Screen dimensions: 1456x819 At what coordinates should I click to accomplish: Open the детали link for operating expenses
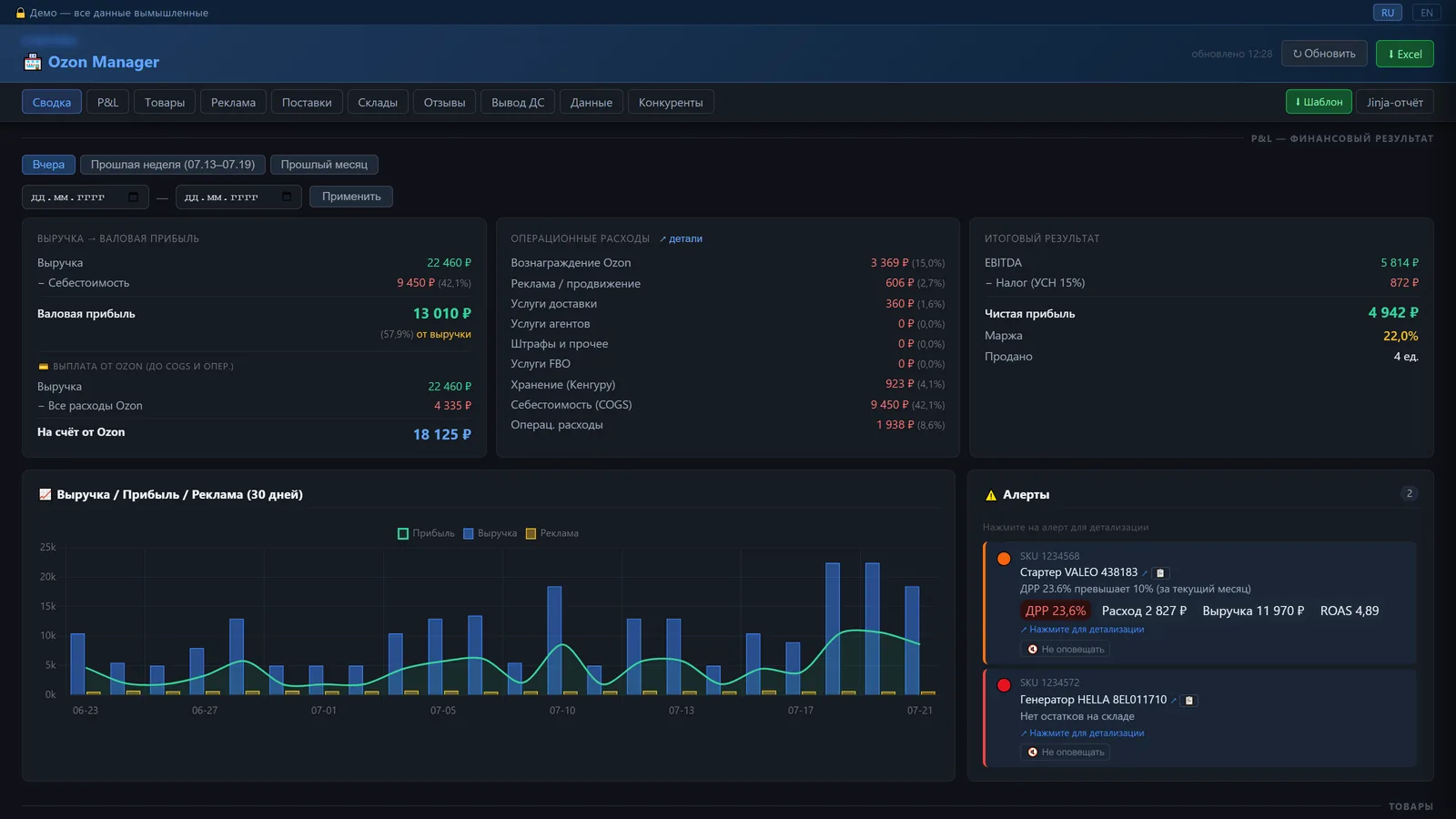point(682,239)
